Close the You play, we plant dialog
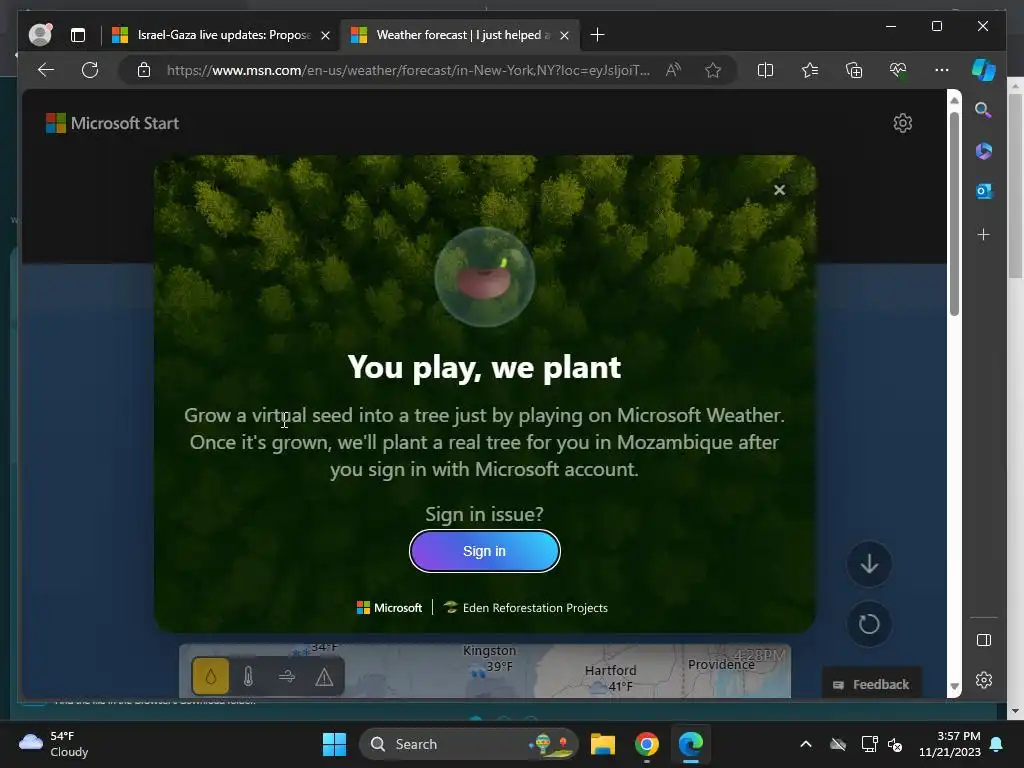 coord(779,190)
